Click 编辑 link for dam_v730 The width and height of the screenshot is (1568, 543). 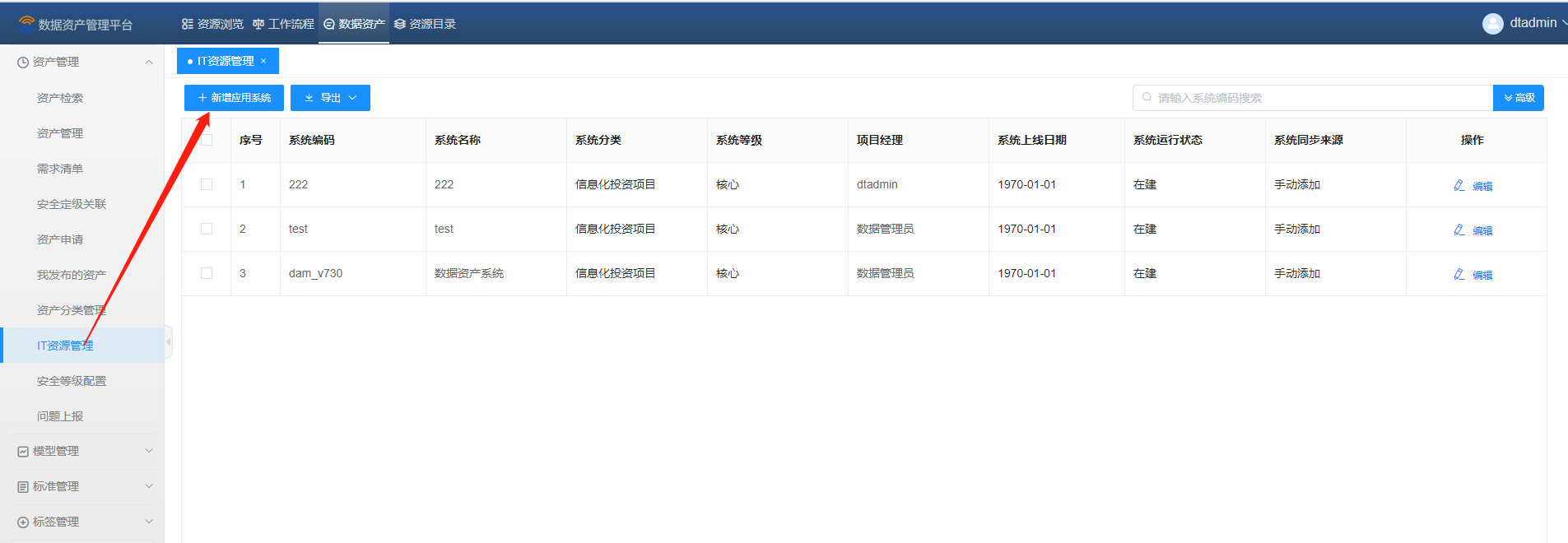click(x=1482, y=275)
